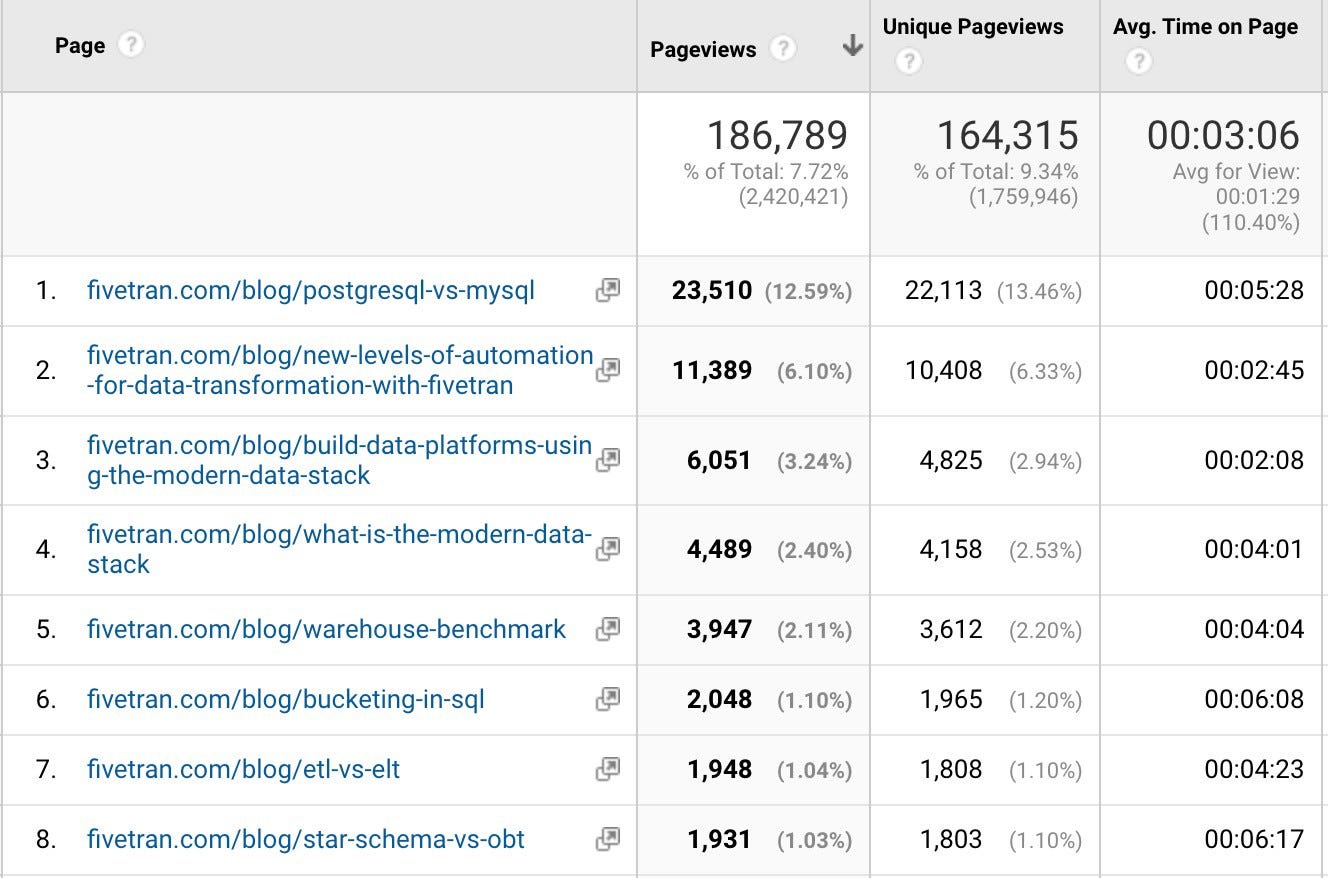Select time on page 00:06:08
The width and height of the screenshot is (1328, 878).
[1254, 699]
